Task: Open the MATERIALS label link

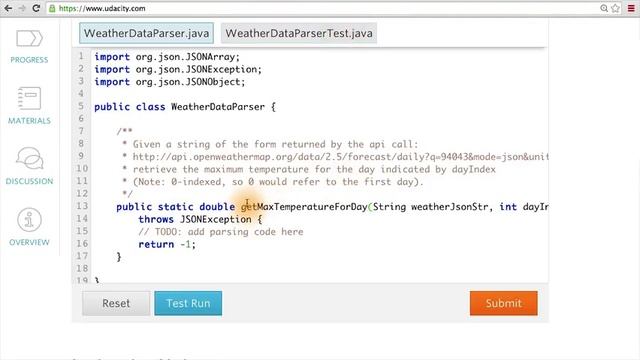Action: (x=29, y=121)
